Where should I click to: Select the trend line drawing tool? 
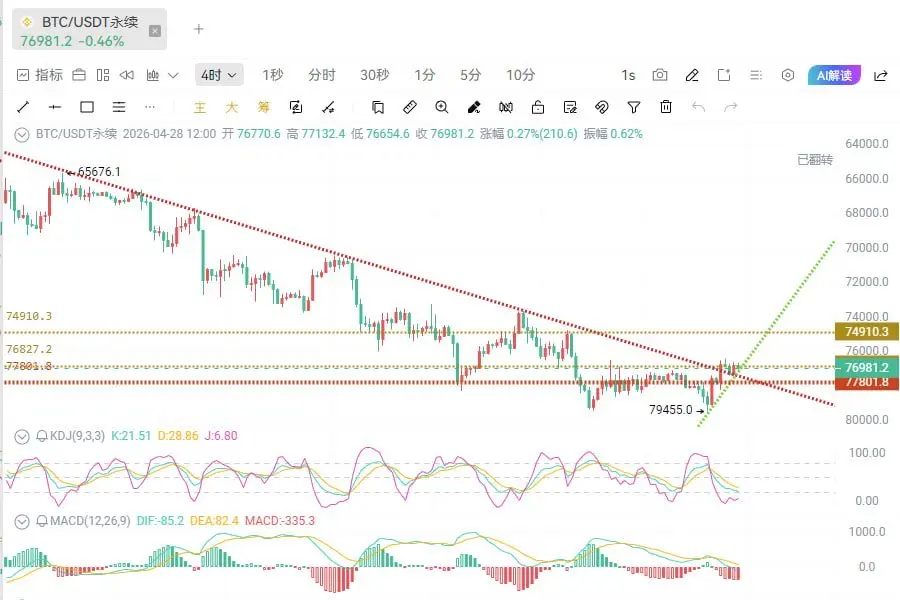(23, 107)
